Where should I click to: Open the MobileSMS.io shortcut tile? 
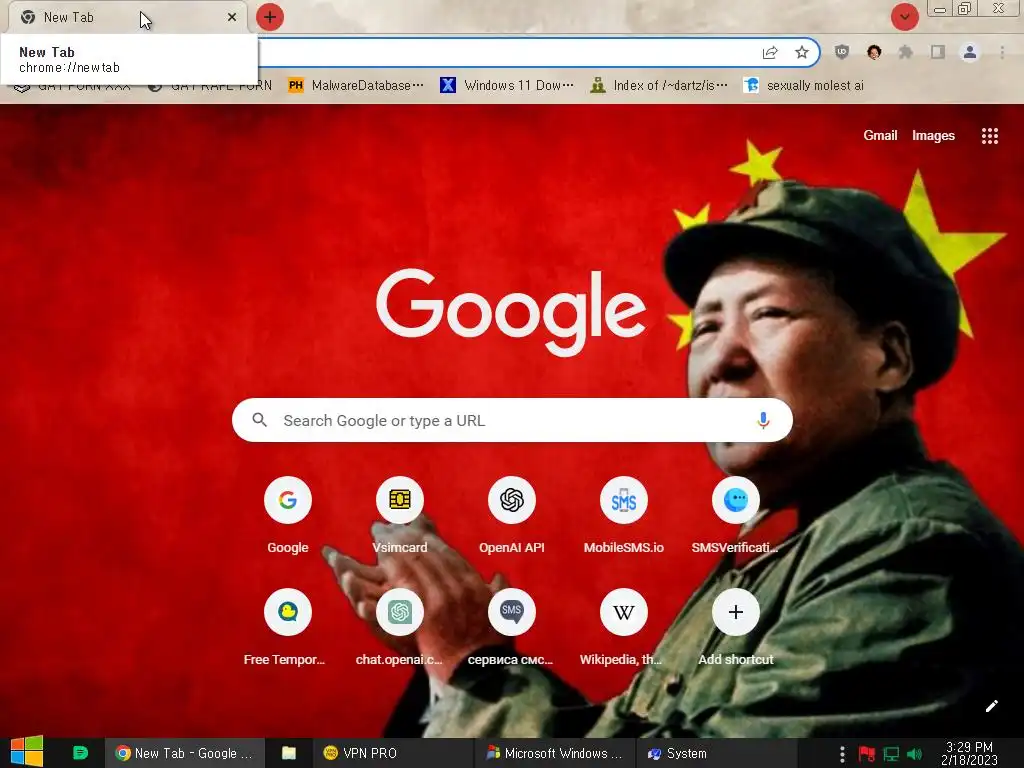[624, 515]
